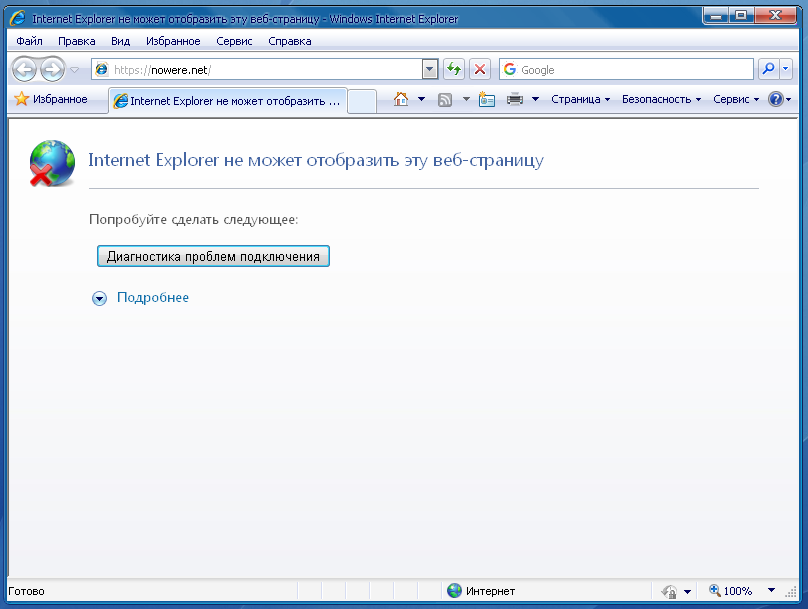Click the protected mode lock icon in status bar
Viewport: 808px width, 609px height.
(x=669, y=591)
